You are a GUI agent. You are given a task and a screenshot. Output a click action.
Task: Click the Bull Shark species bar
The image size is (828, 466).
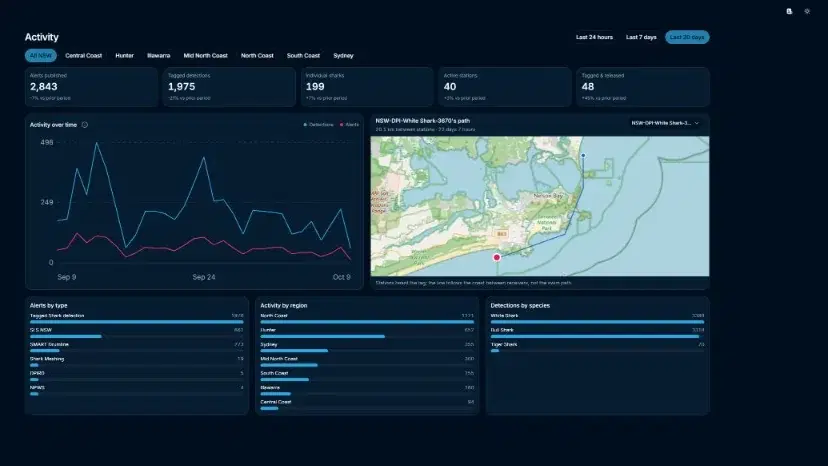tap(595, 336)
